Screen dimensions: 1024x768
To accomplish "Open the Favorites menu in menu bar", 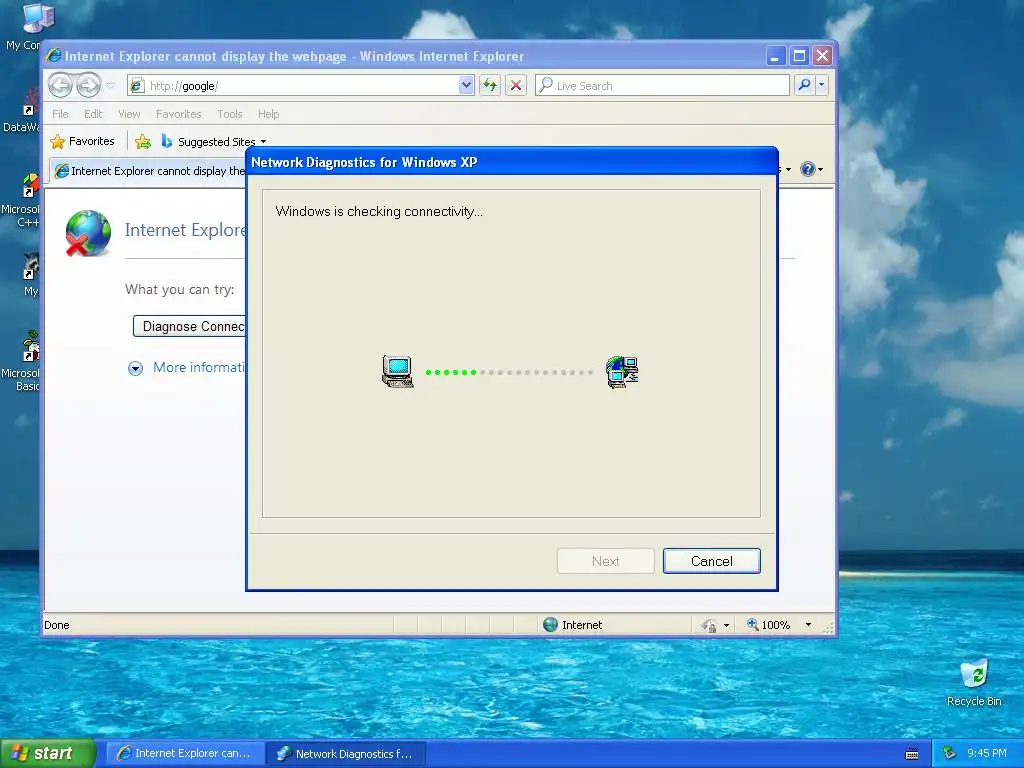I will (178, 114).
